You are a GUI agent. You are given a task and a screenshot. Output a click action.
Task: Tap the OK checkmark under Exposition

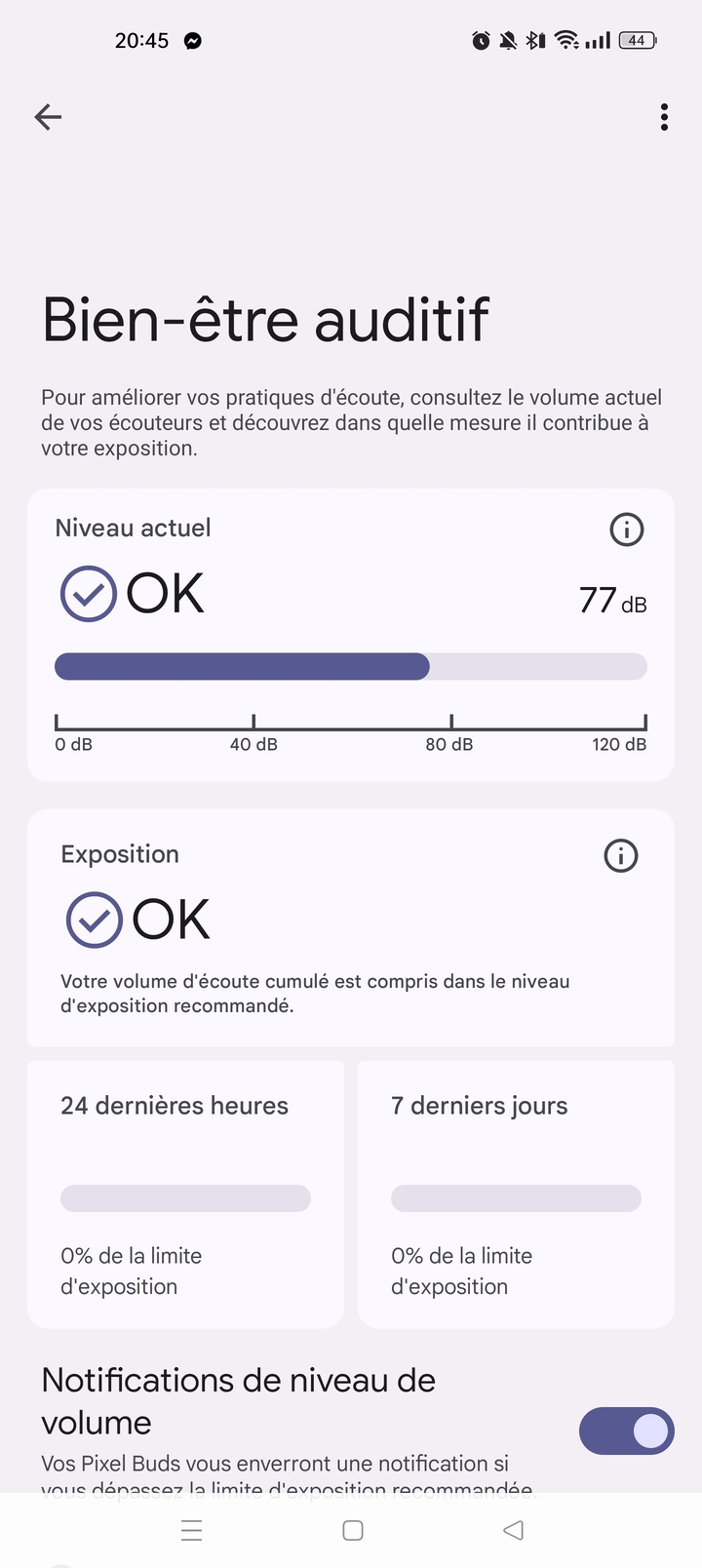click(x=94, y=920)
